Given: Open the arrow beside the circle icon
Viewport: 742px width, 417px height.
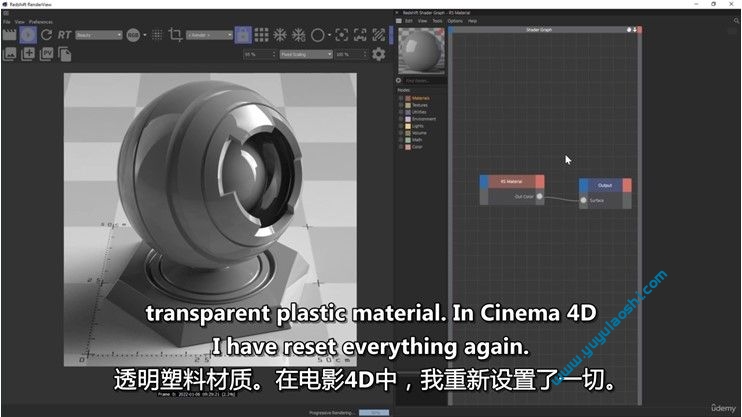Looking at the screenshot, I should pos(329,35).
